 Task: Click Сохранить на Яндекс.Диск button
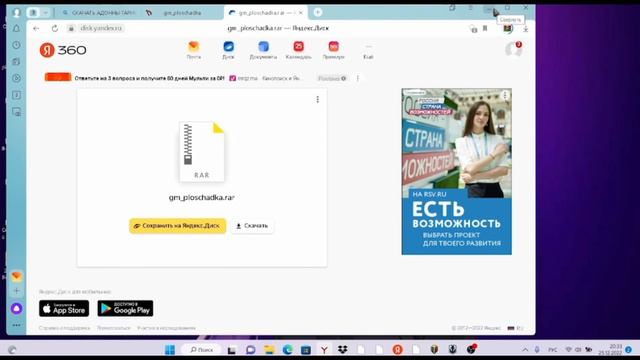point(178,226)
